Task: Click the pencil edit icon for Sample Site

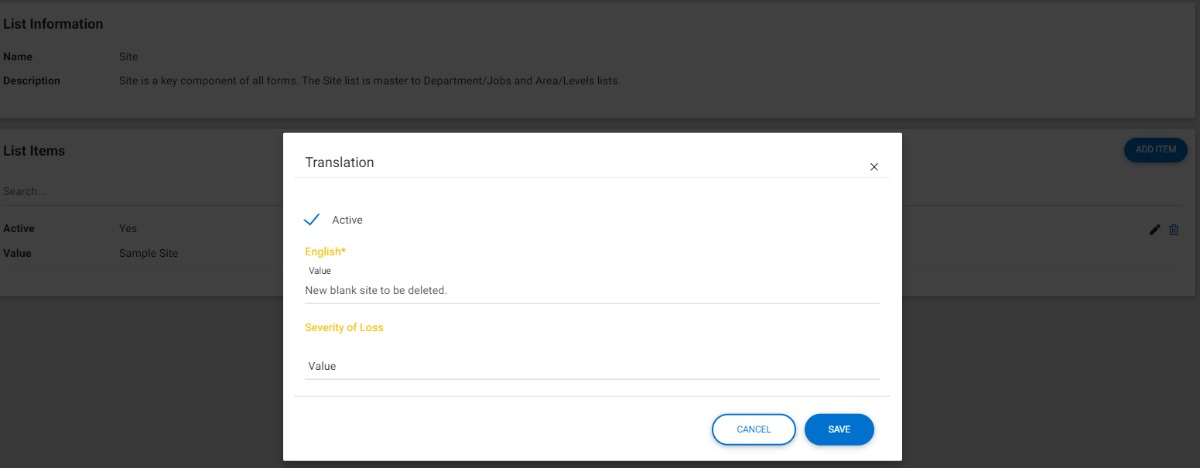Action: point(1155,230)
